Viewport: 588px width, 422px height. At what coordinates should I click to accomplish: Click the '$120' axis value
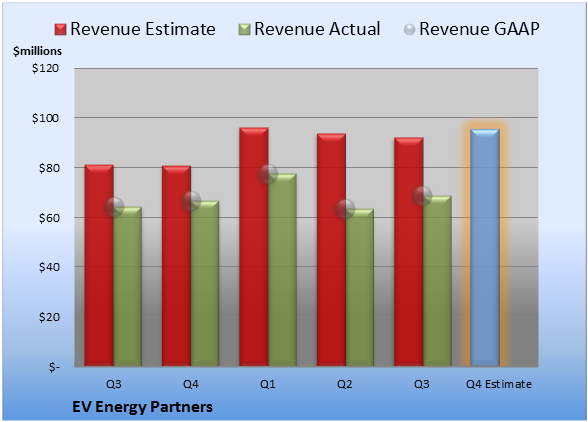[45, 68]
